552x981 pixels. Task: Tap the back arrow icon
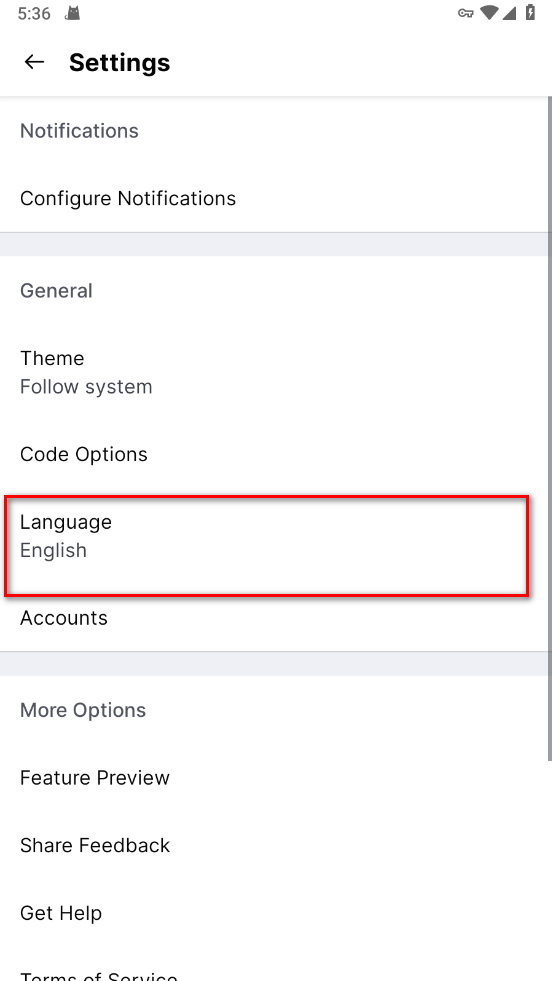(x=34, y=62)
